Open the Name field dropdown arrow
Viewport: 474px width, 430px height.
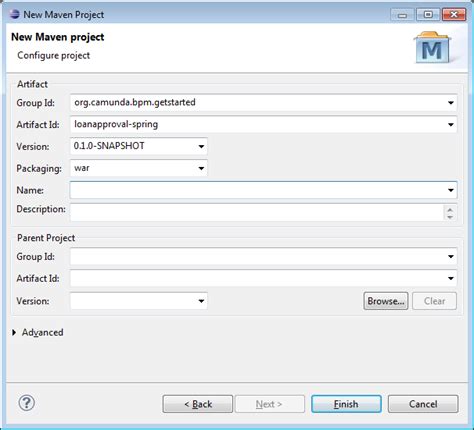tap(451, 190)
